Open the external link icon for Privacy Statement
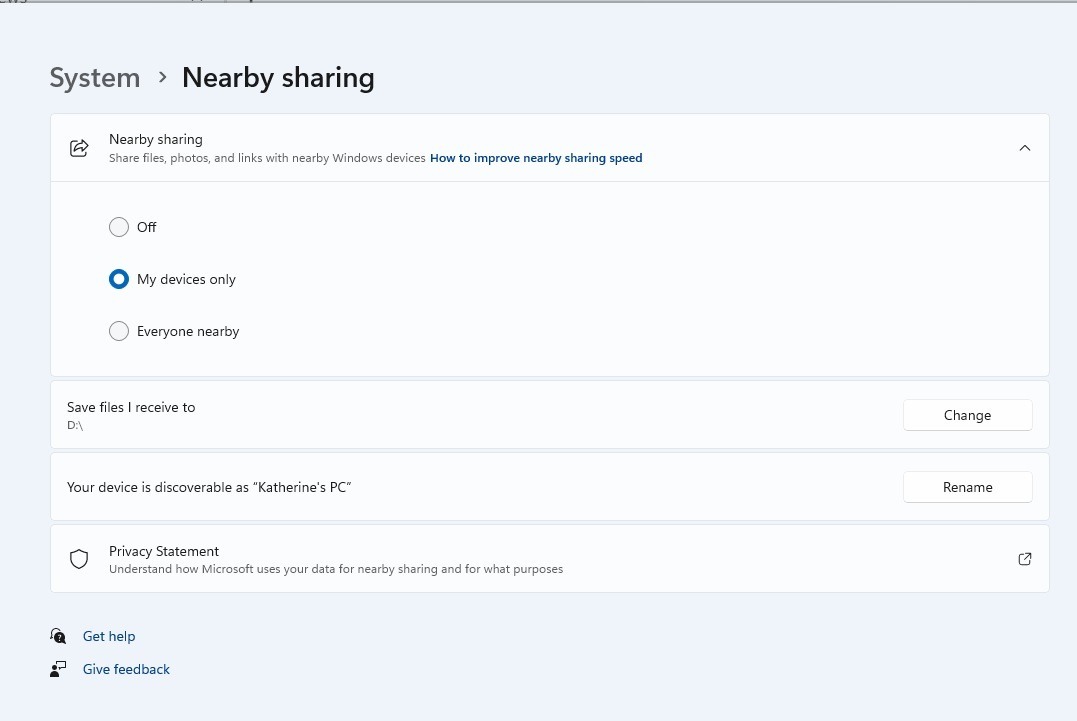This screenshot has width=1077, height=721. click(x=1024, y=559)
